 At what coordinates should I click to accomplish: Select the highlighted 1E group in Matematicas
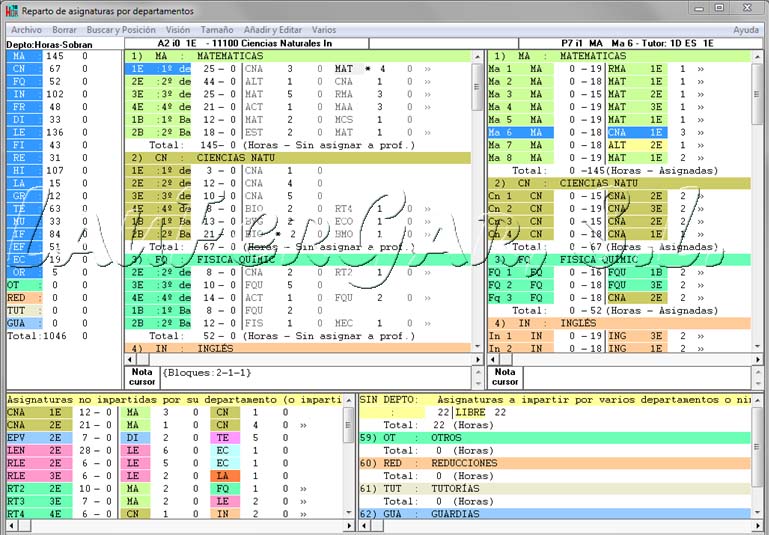[138, 69]
